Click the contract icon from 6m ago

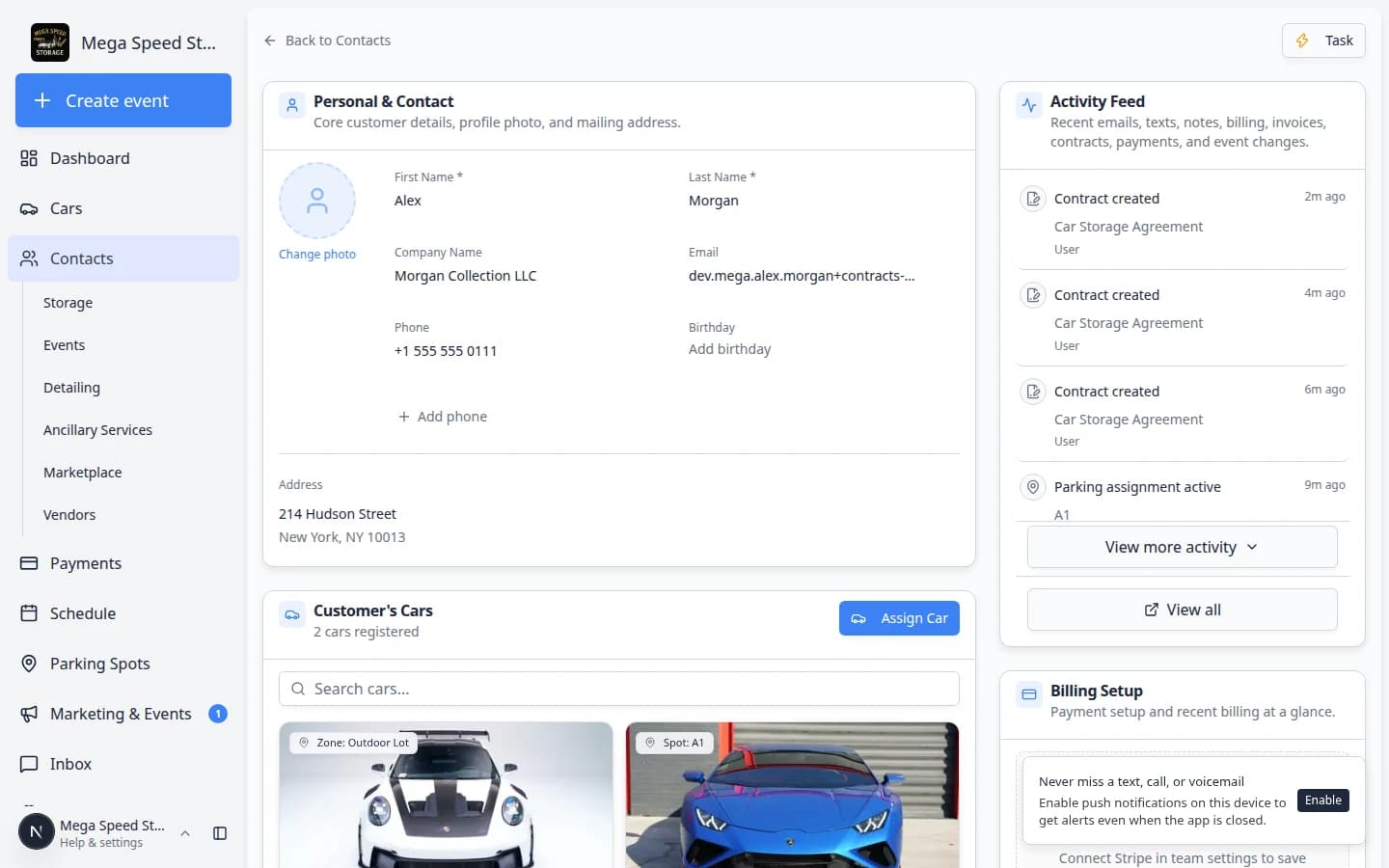point(1033,392)
